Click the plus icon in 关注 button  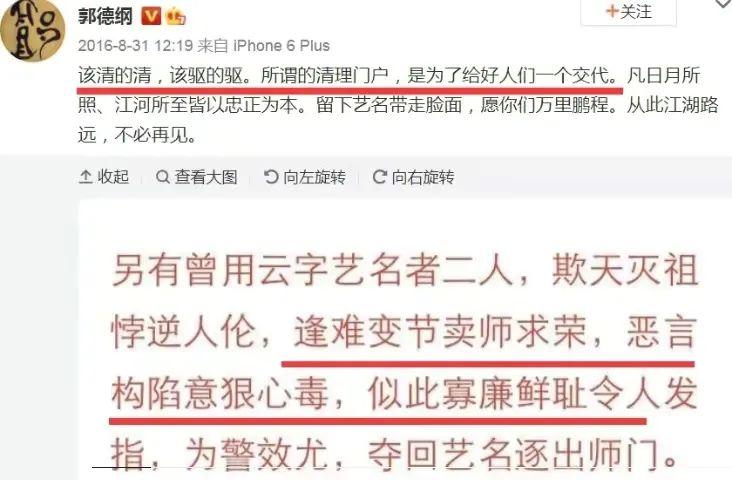[612, 11]
